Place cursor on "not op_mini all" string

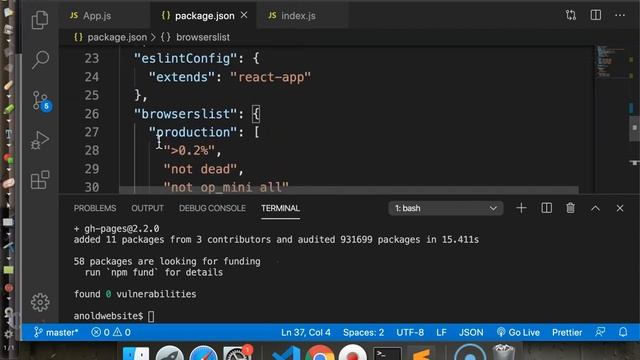pyautogui.click(x=226, y=187)
